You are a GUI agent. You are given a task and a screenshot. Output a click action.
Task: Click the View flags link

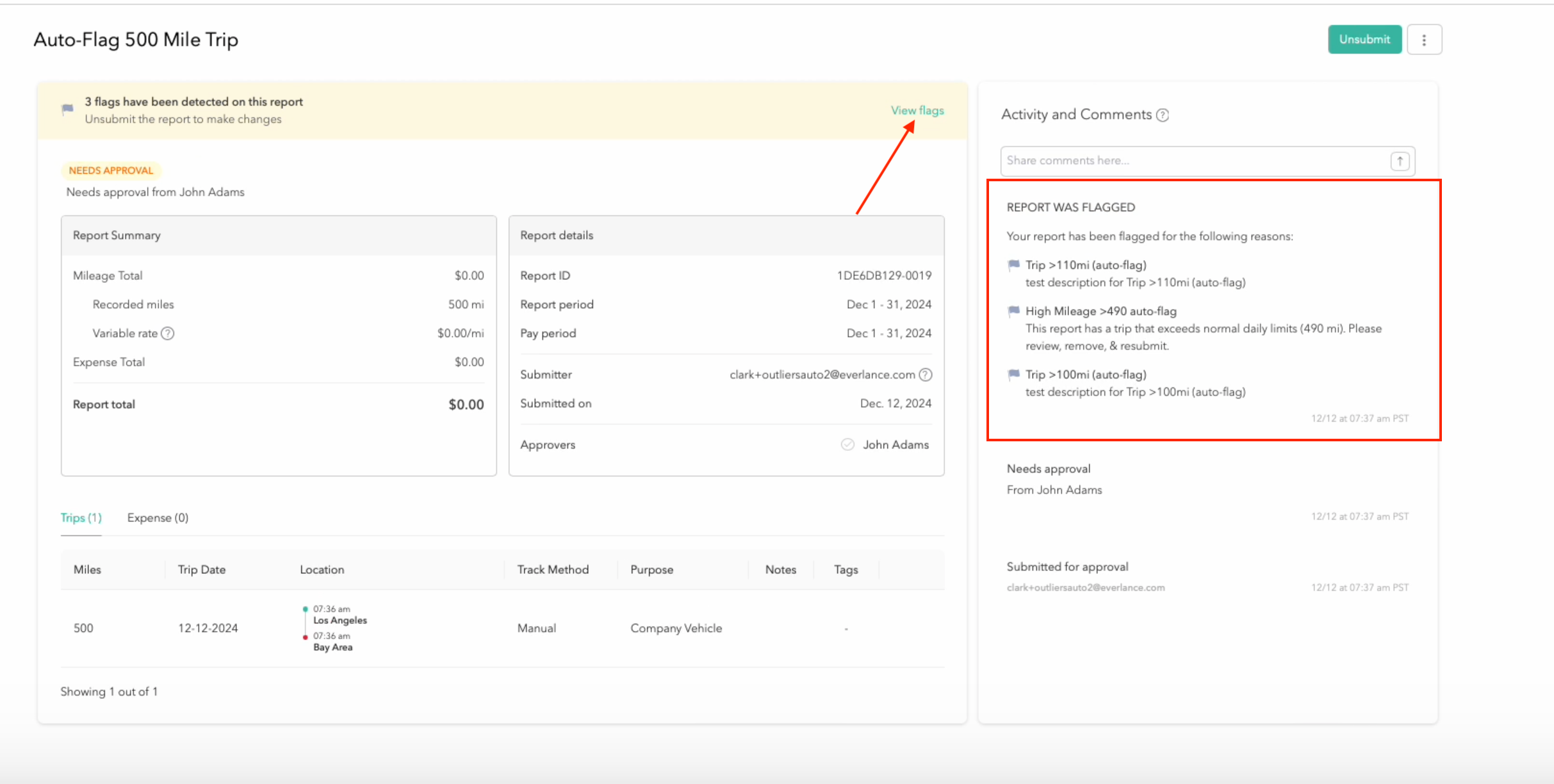click(x=917, y=110)
